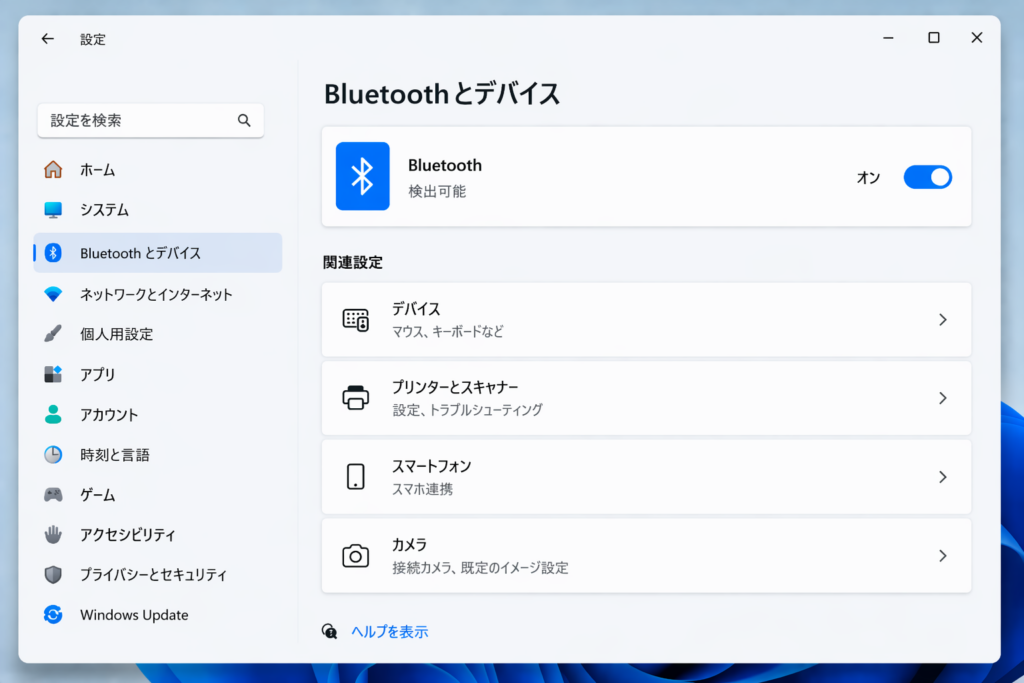Open スマートフォン row chevron arrow

[x=942, y=477]
